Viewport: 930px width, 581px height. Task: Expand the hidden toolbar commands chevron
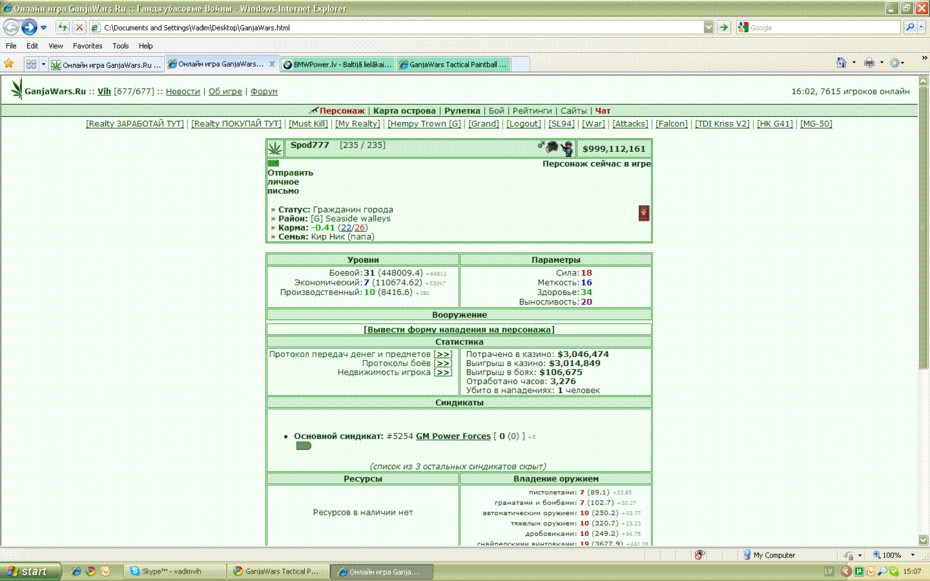pyautogui.click(x=923, y=58)
